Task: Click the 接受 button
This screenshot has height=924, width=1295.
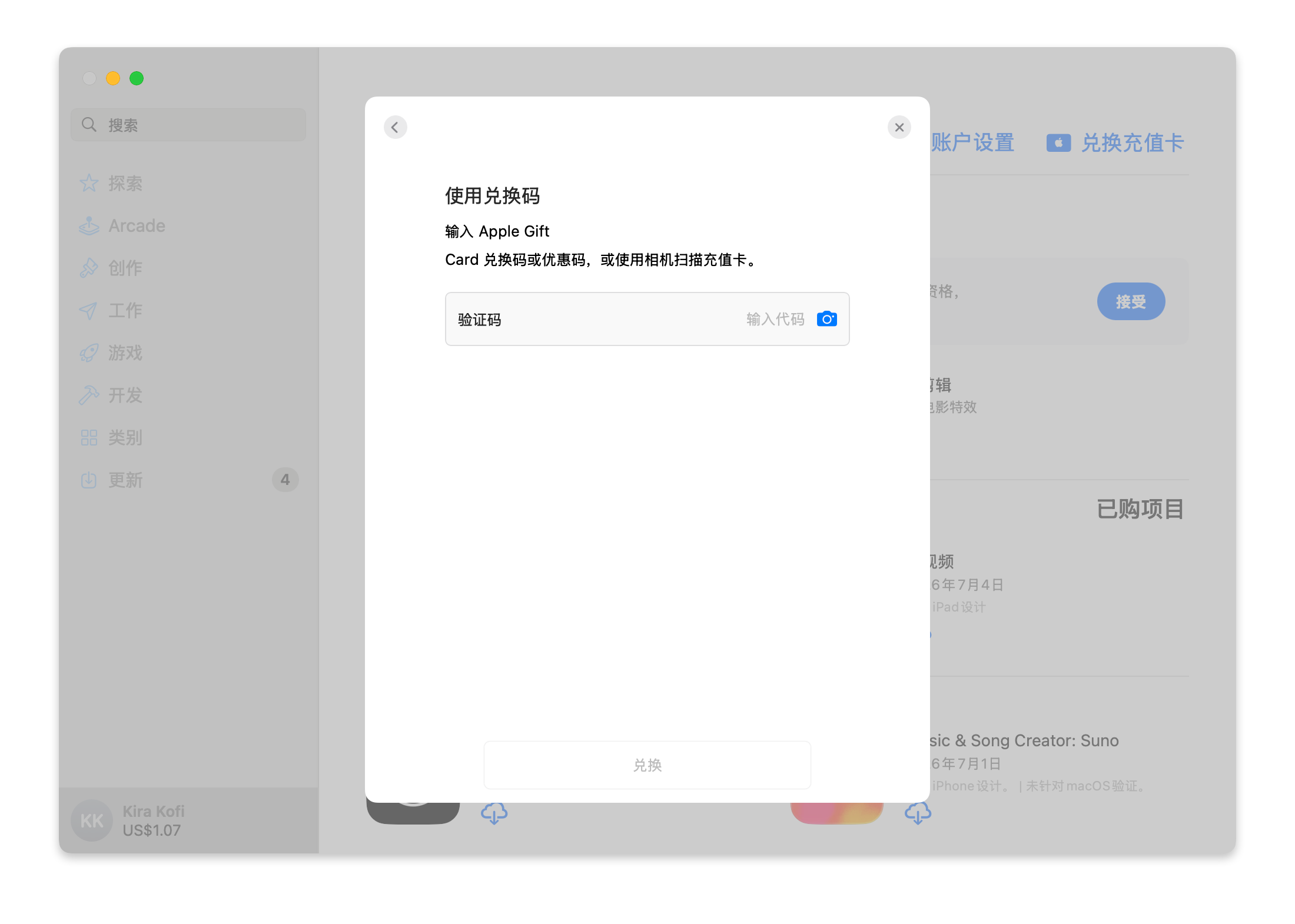Action: (1131, 301)
